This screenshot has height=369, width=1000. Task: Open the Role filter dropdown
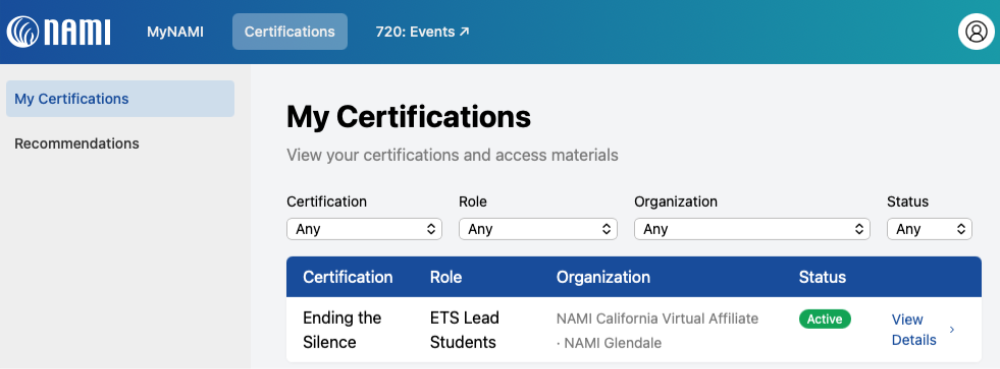tap(538, 229)
